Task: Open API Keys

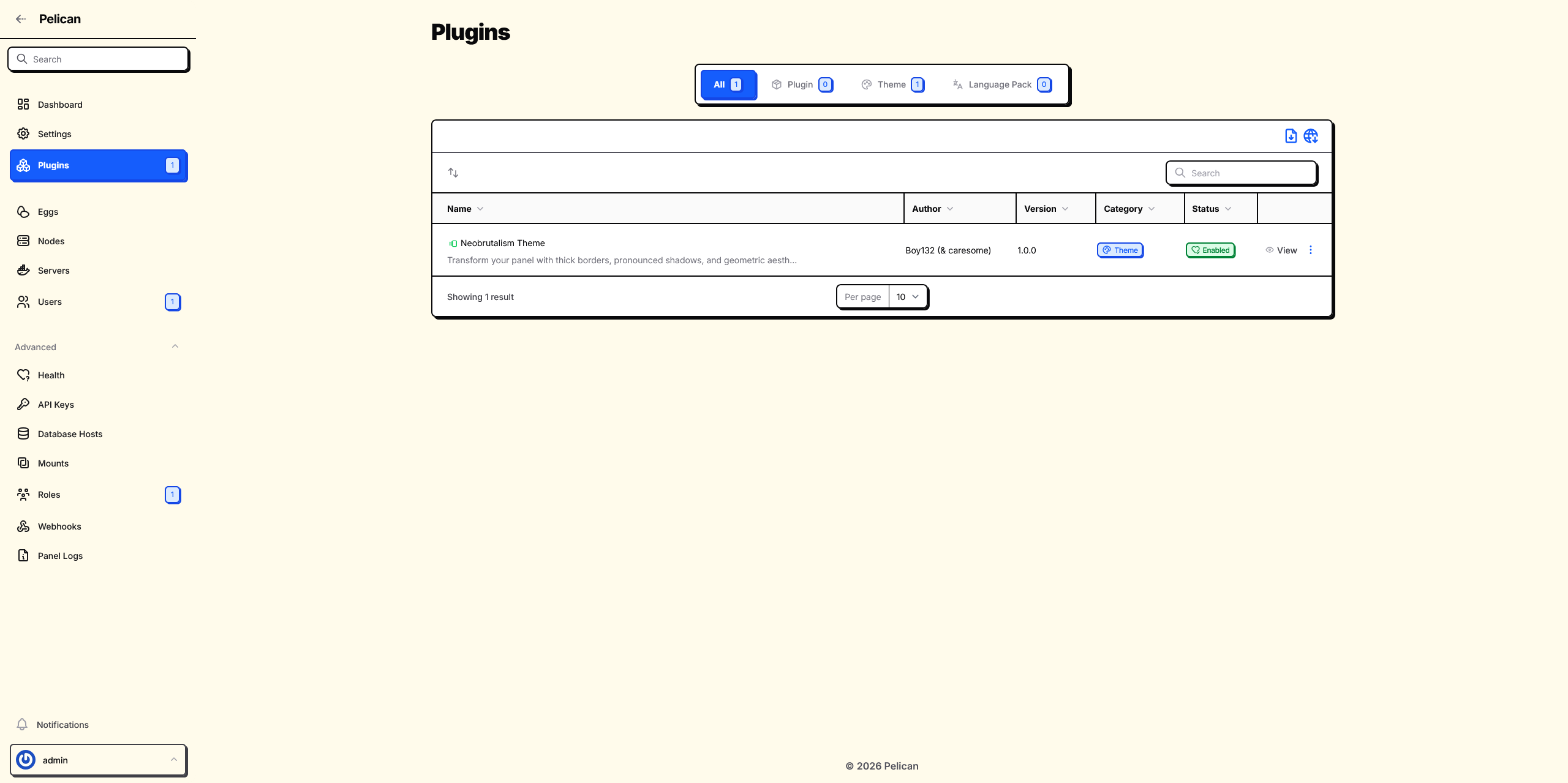Action: pos(98,405)
